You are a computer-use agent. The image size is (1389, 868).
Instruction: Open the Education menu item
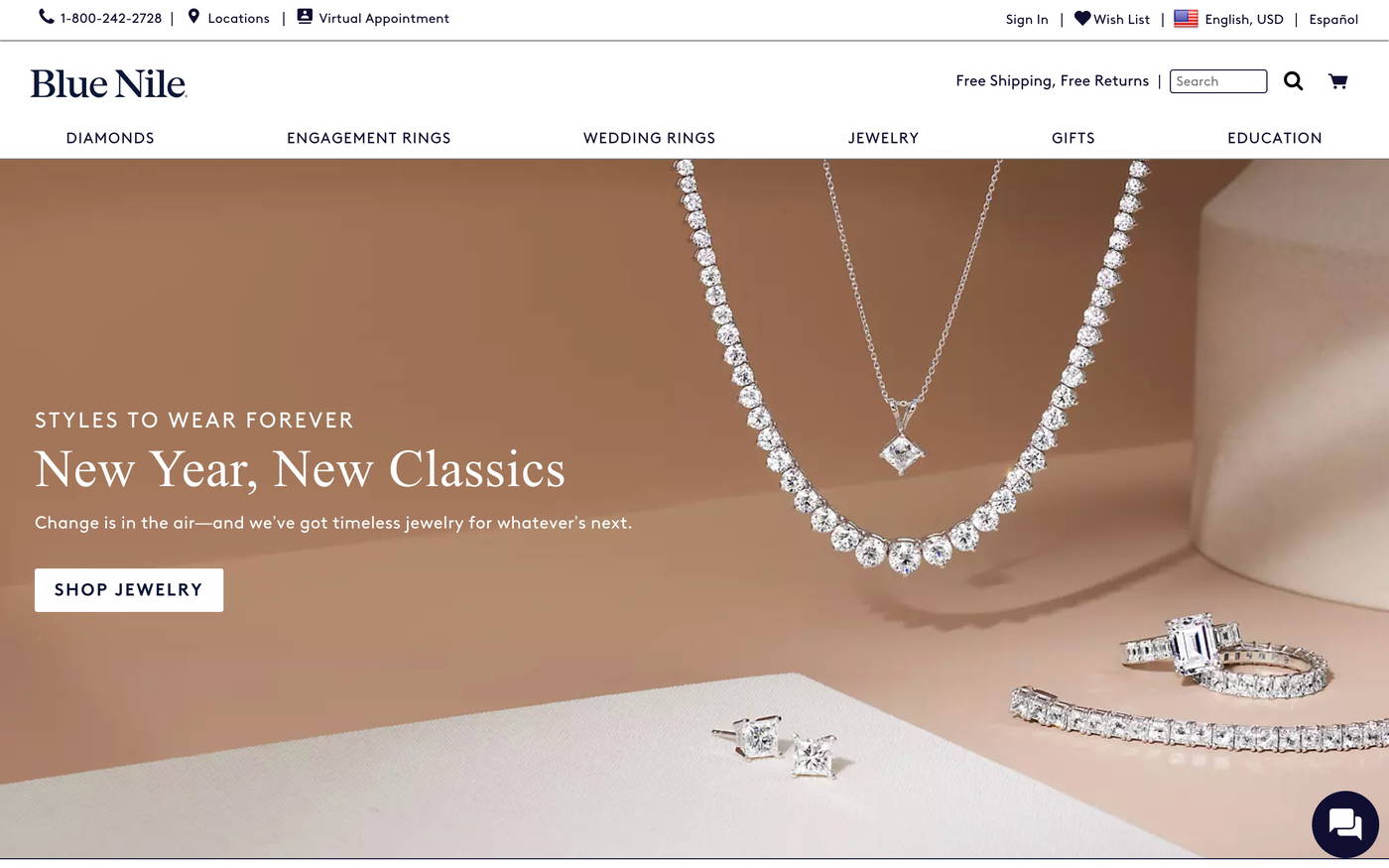(x=1275, y=138)
